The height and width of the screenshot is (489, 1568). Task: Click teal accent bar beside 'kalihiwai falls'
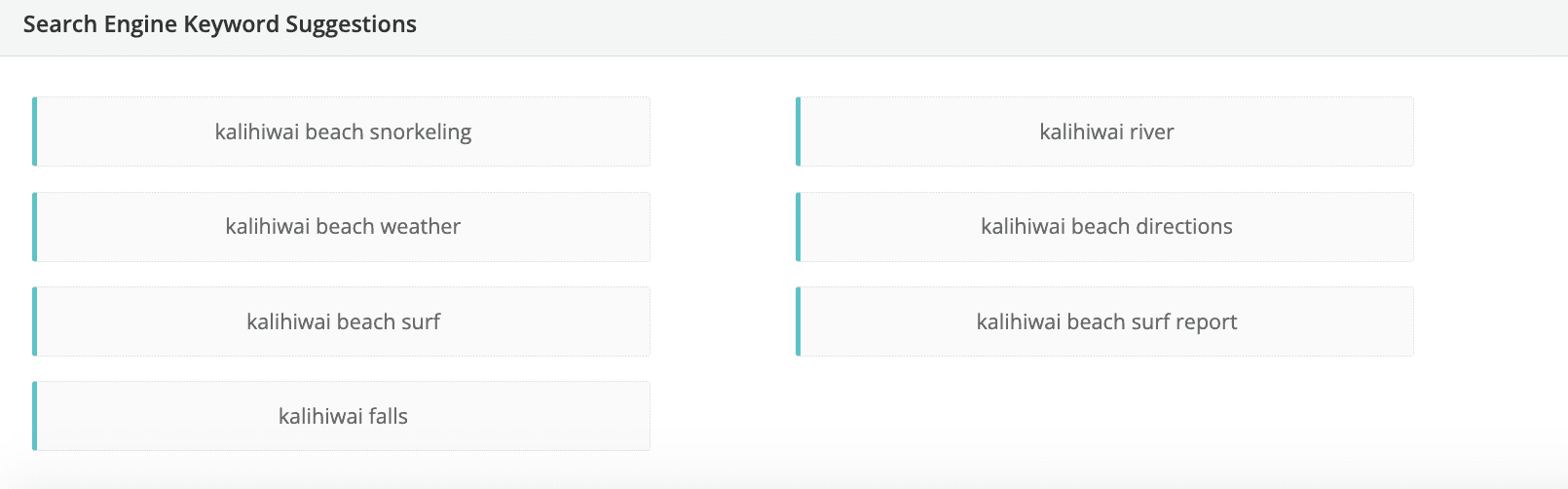[x=34, y=416]
